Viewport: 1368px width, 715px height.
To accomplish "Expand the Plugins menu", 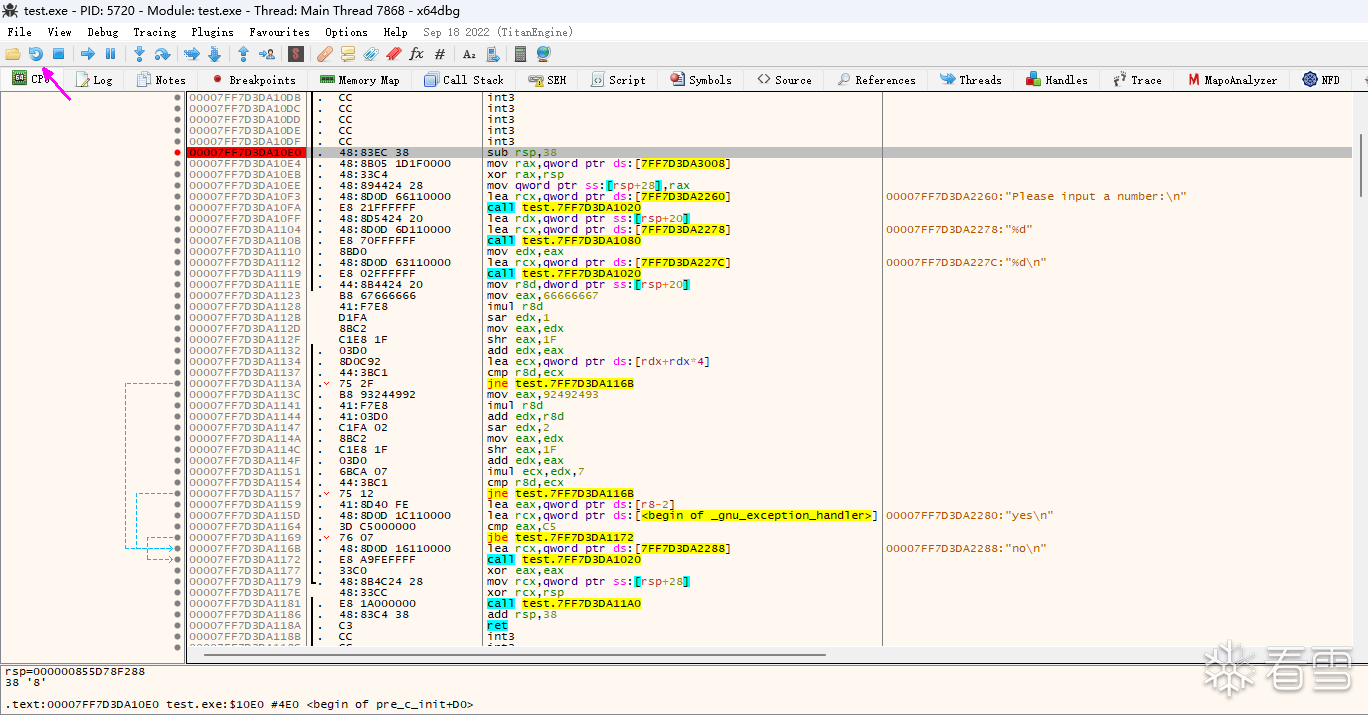I will point(212,32).
